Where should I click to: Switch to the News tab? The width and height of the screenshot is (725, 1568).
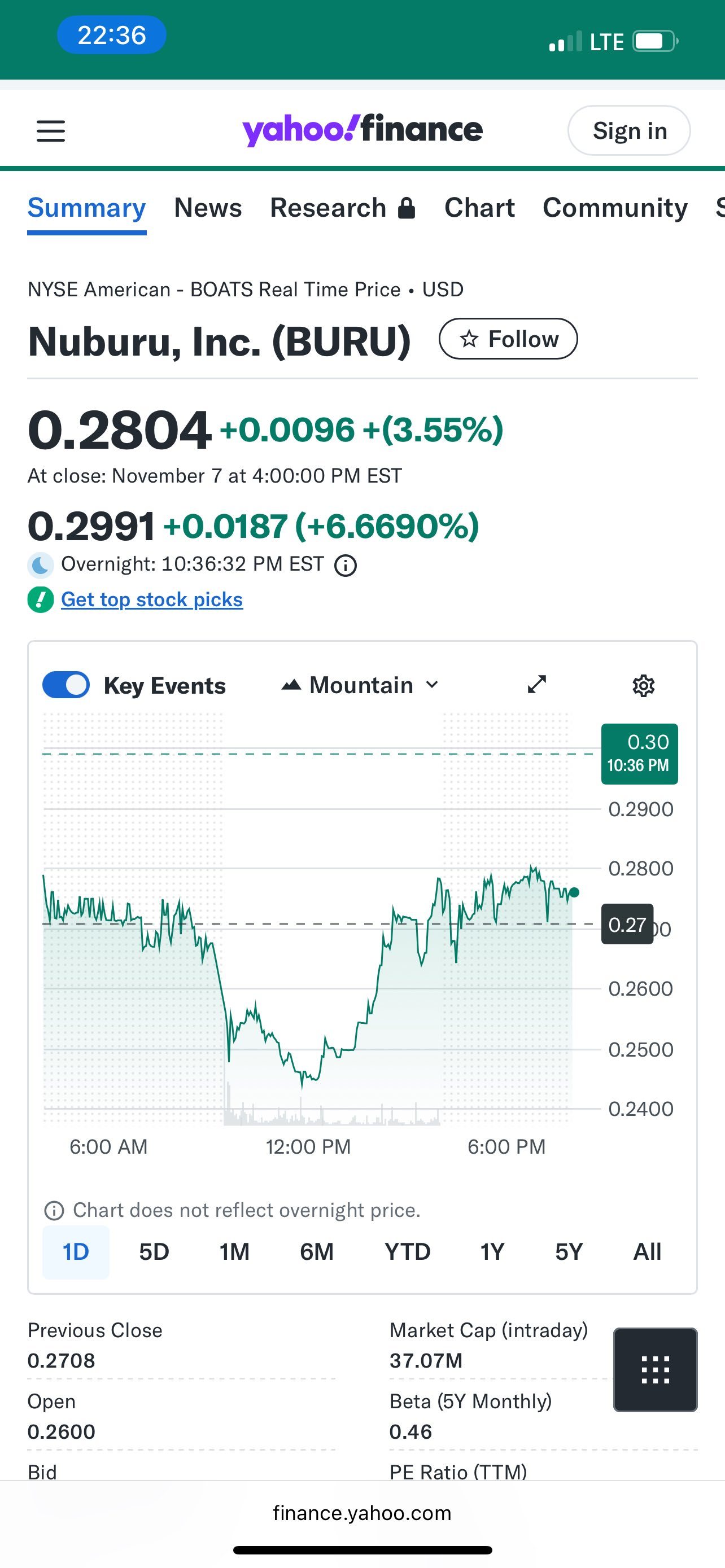click(x=208, y=208)
